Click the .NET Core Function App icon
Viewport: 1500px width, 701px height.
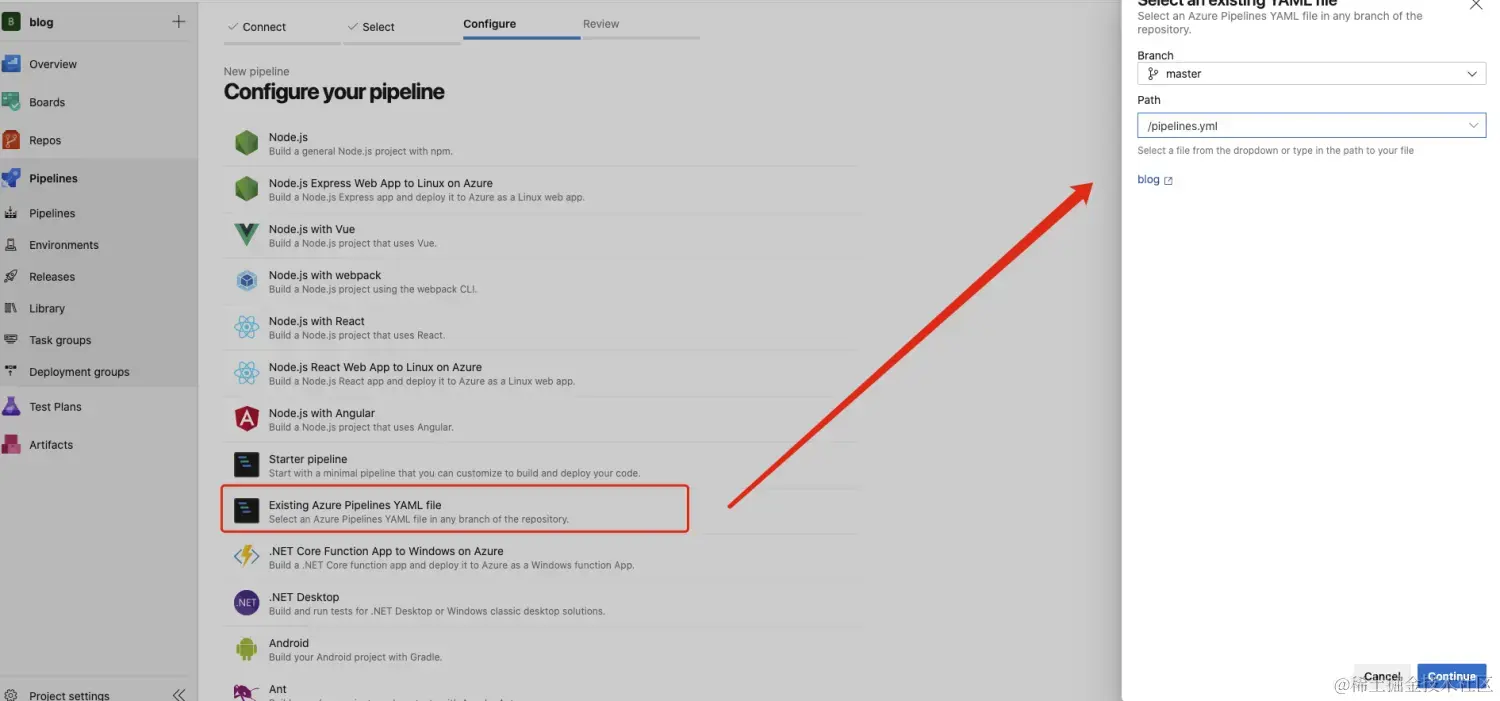[x=246, y=557]
